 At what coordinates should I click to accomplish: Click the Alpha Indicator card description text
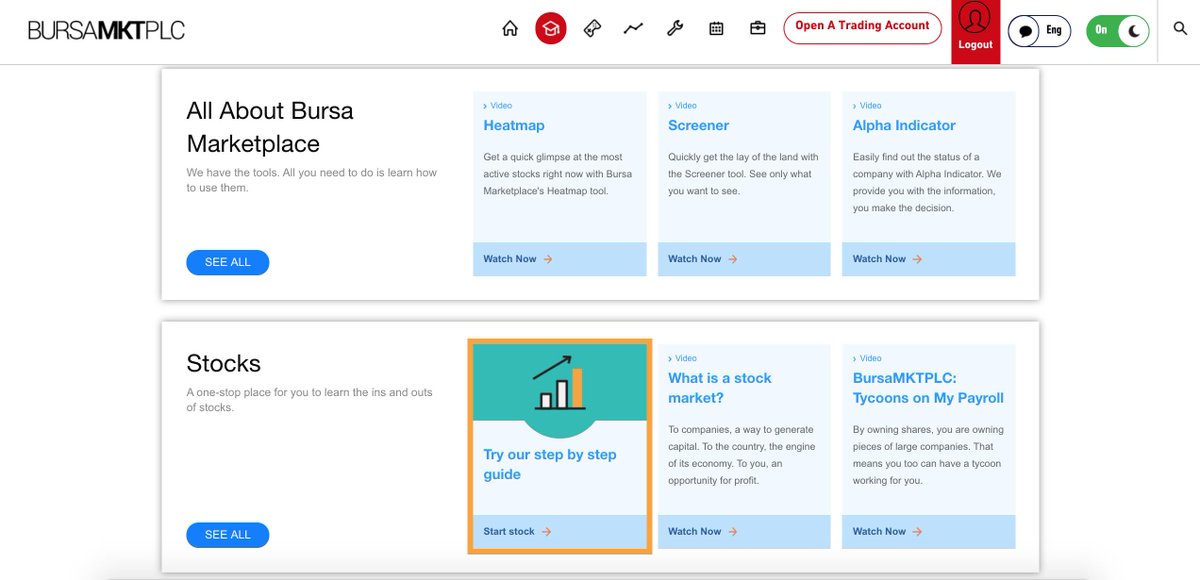[x=927, y=182]
